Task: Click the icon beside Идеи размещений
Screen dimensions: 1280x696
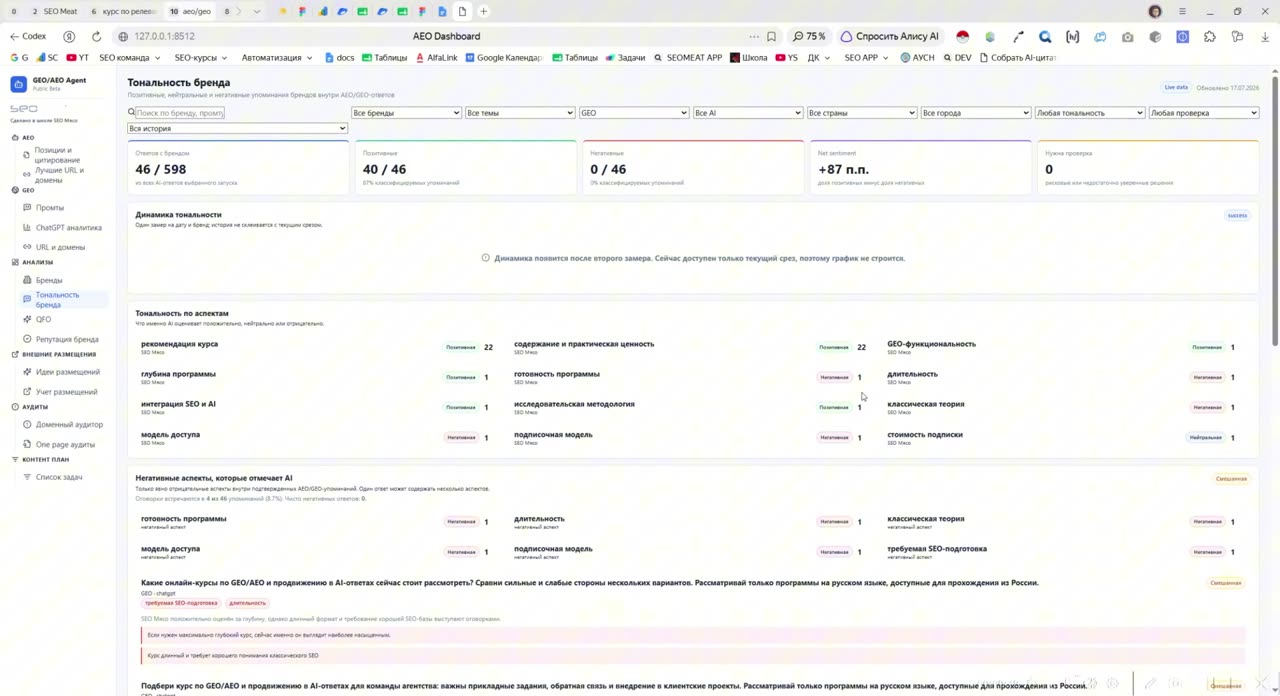Action: tap(27, 372)
